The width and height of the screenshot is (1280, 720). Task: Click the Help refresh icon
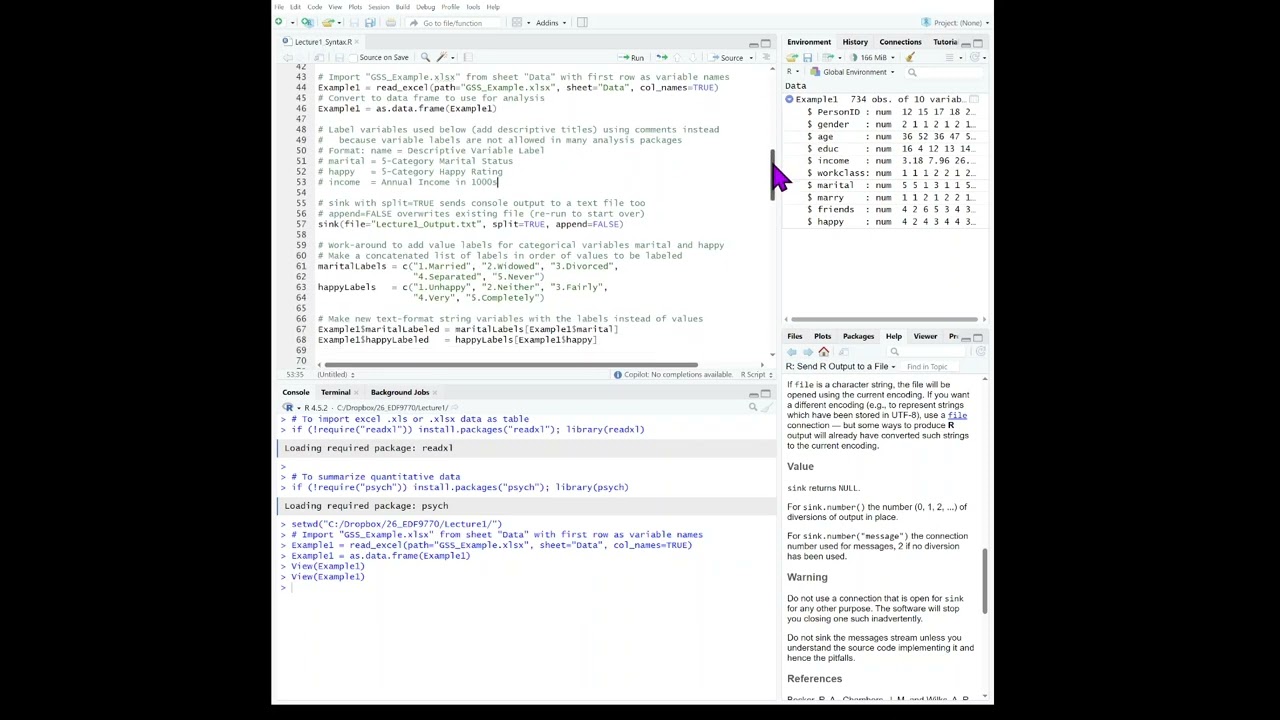pos(980,351)
